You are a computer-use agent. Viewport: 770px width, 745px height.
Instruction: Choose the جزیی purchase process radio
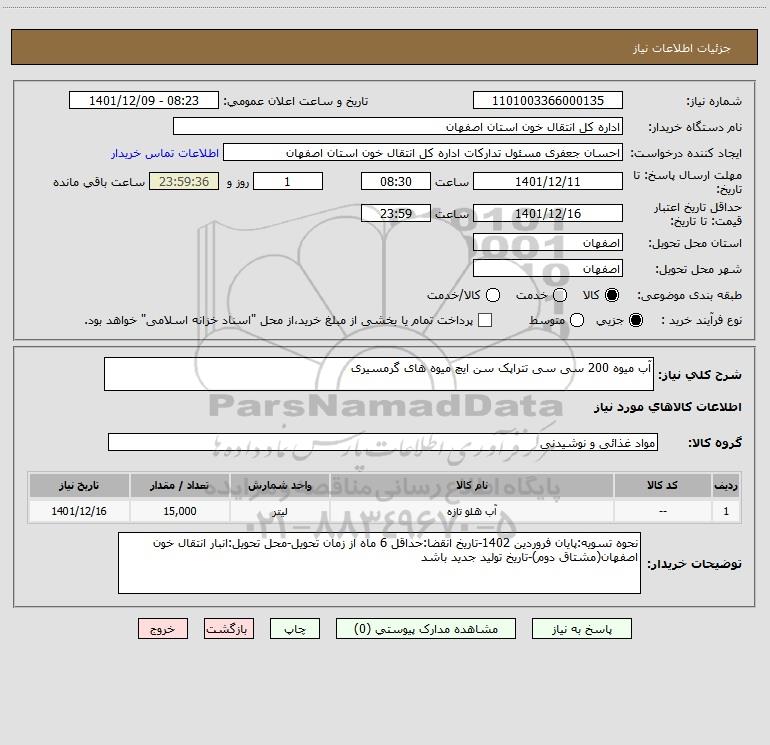[x=635, y=320]
